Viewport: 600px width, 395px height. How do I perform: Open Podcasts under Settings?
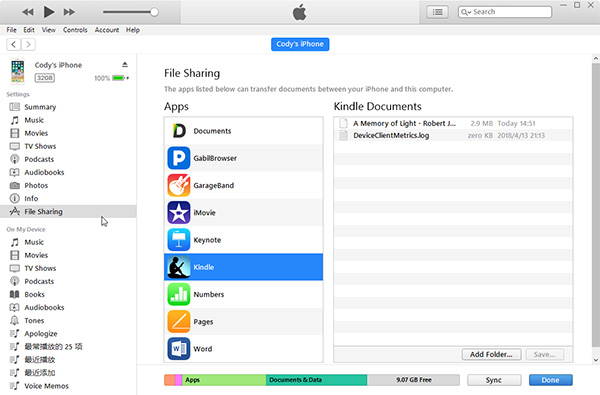[39, 159]
